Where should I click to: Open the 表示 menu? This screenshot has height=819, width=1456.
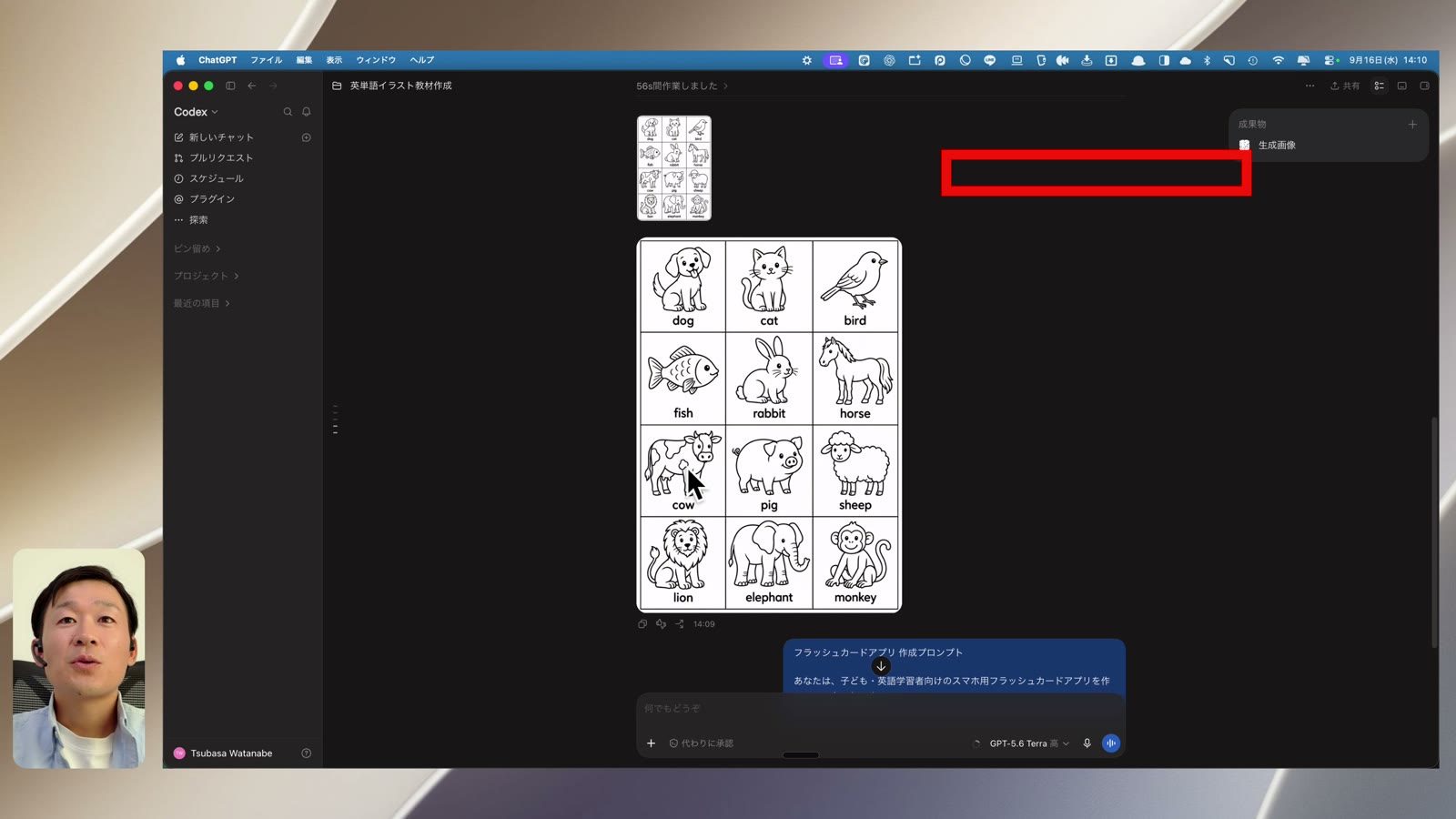point(334,60)
